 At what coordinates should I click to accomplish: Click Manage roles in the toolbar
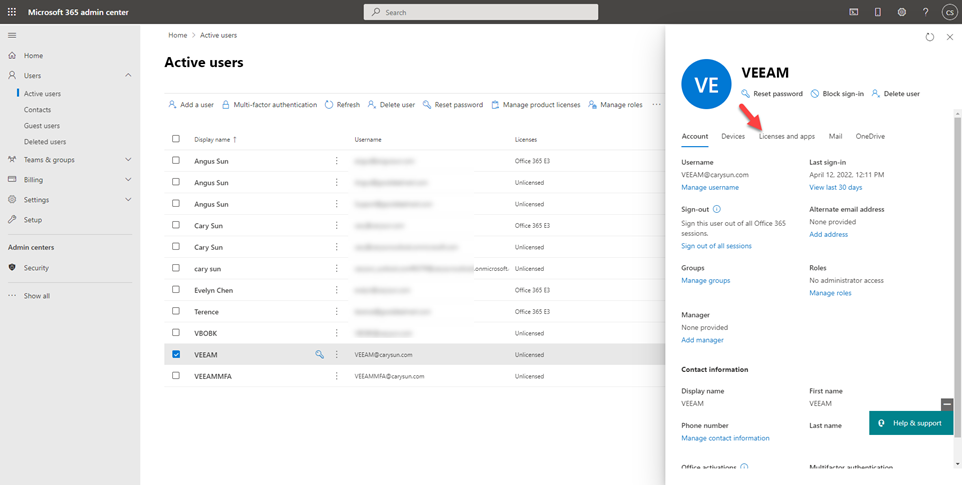(615, 105)
